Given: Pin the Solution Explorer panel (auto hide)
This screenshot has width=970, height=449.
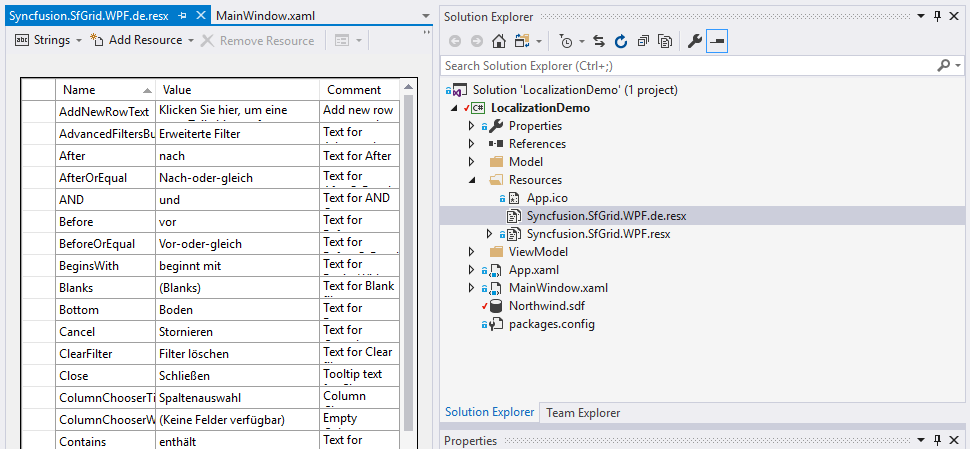Looking at the screenshot, I should coord(937,16).
